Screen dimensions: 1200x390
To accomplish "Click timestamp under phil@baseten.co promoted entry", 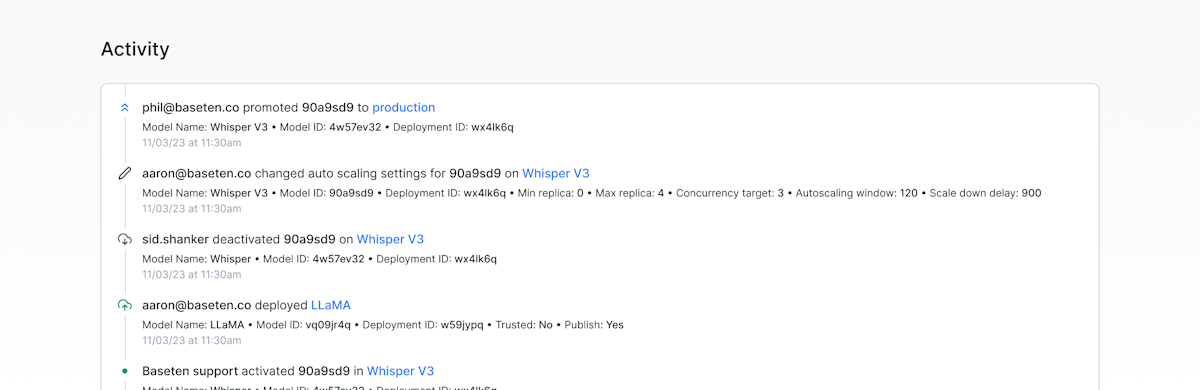I will (192, 143).
